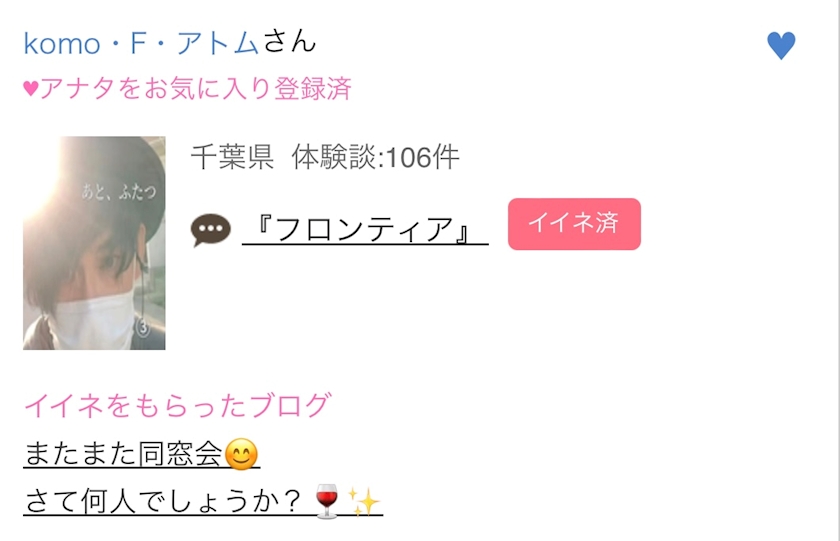The image size is (840, 541).
Task: View the masked profile photo thumbnail
Action: [x=94, y=243]
